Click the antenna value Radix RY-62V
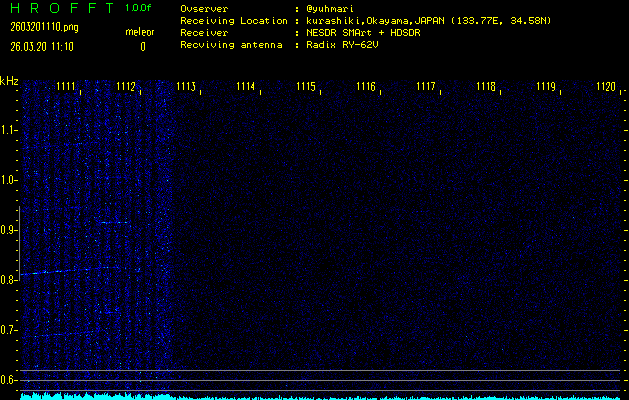 pyautogui.click(x=342, y=45)
